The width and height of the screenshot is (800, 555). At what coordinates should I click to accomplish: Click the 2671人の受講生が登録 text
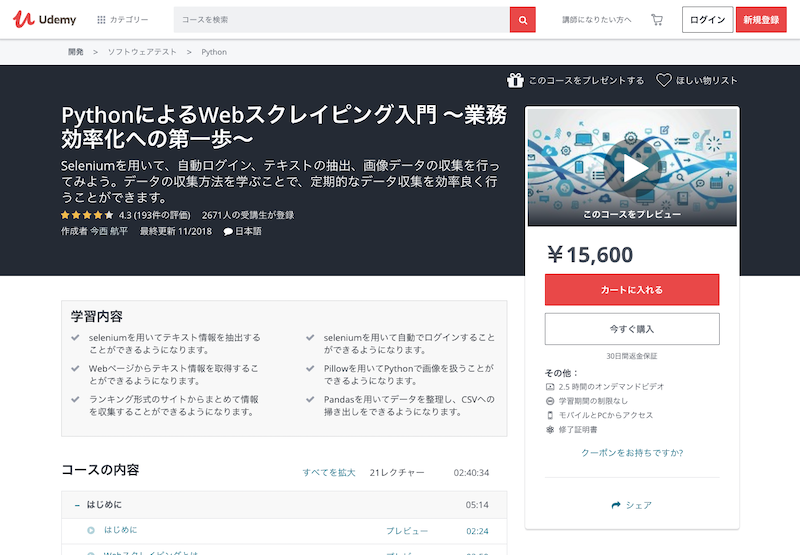click(x=248, y=215)
